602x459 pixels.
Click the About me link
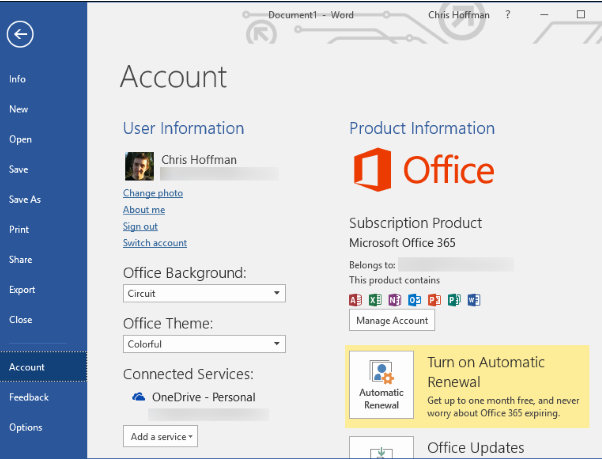coord(144,210)
